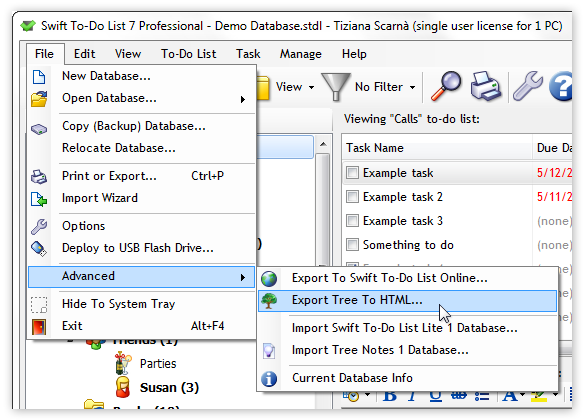Click the blue question mark help icon
Image resolution: width=585 pixels, height=420 pixels.
(x=560, y=87)
